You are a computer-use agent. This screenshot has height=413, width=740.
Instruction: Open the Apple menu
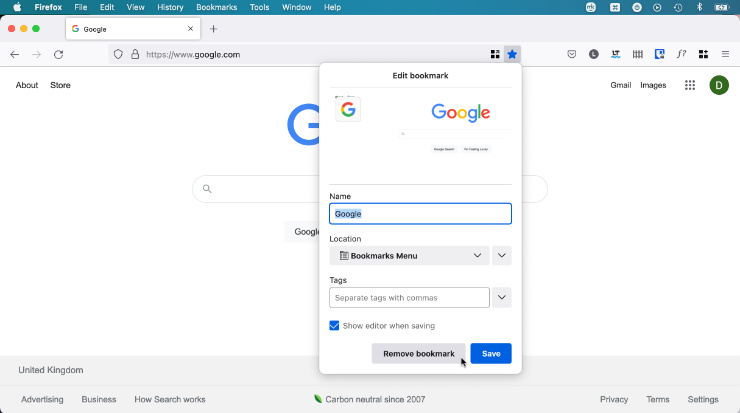(17, 7)
